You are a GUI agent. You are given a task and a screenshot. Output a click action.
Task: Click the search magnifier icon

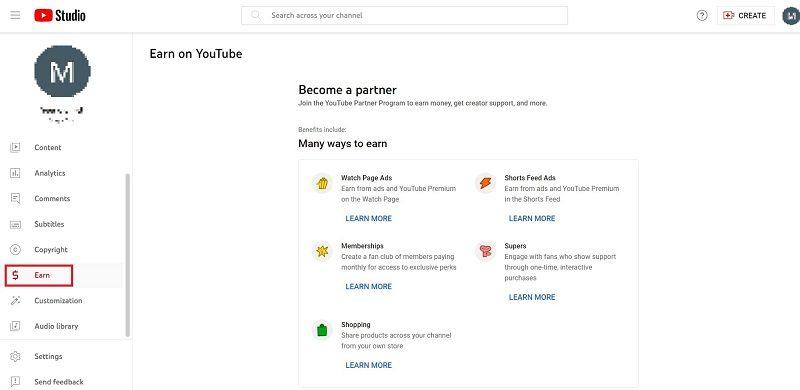click(x=256, y=15)
